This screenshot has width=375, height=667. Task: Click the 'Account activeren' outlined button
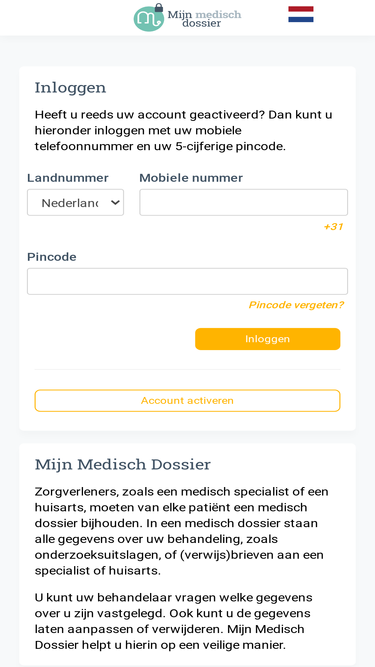[188, 401]
